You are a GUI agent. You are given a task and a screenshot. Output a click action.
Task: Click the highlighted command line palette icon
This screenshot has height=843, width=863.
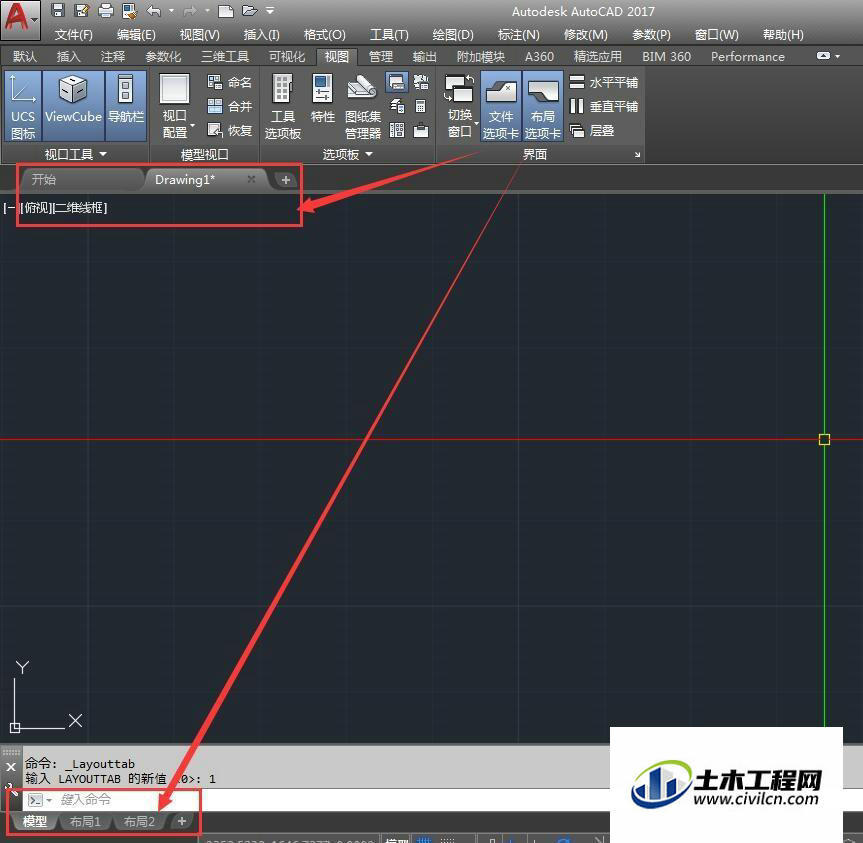[x=397, y=82]
